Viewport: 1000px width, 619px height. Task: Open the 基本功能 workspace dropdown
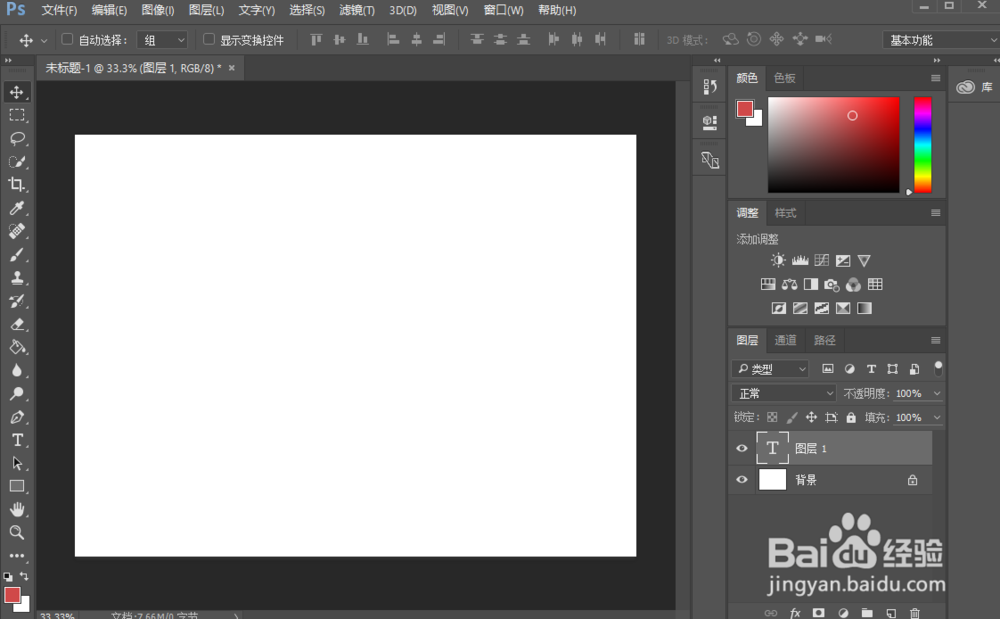tap(940, 40)
